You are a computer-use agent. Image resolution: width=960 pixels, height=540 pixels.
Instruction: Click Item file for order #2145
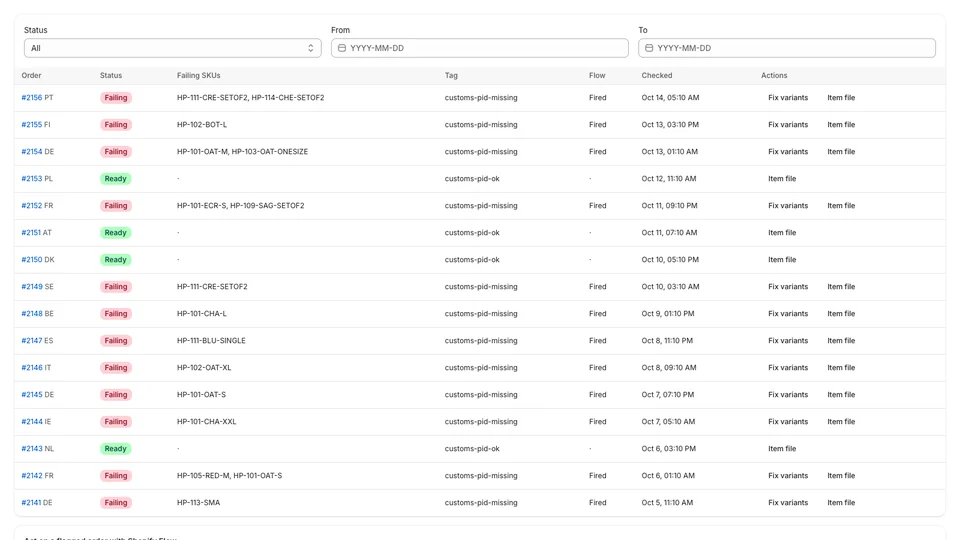point(841,394)
